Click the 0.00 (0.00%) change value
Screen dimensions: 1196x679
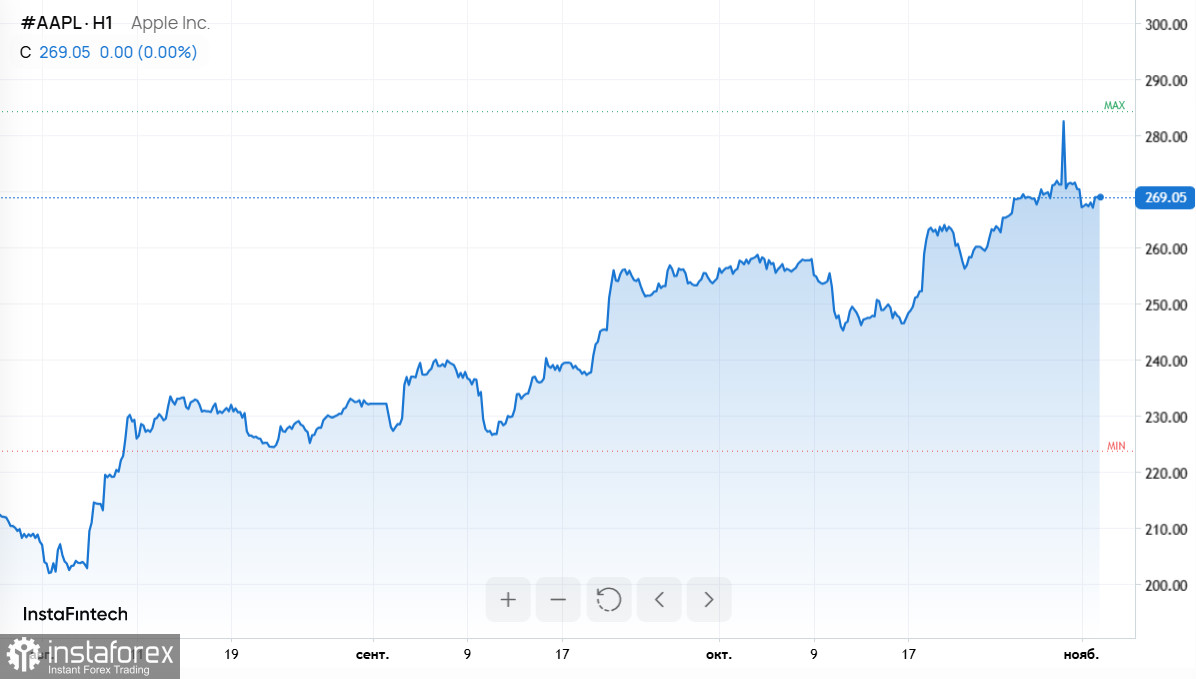[148, 52]
